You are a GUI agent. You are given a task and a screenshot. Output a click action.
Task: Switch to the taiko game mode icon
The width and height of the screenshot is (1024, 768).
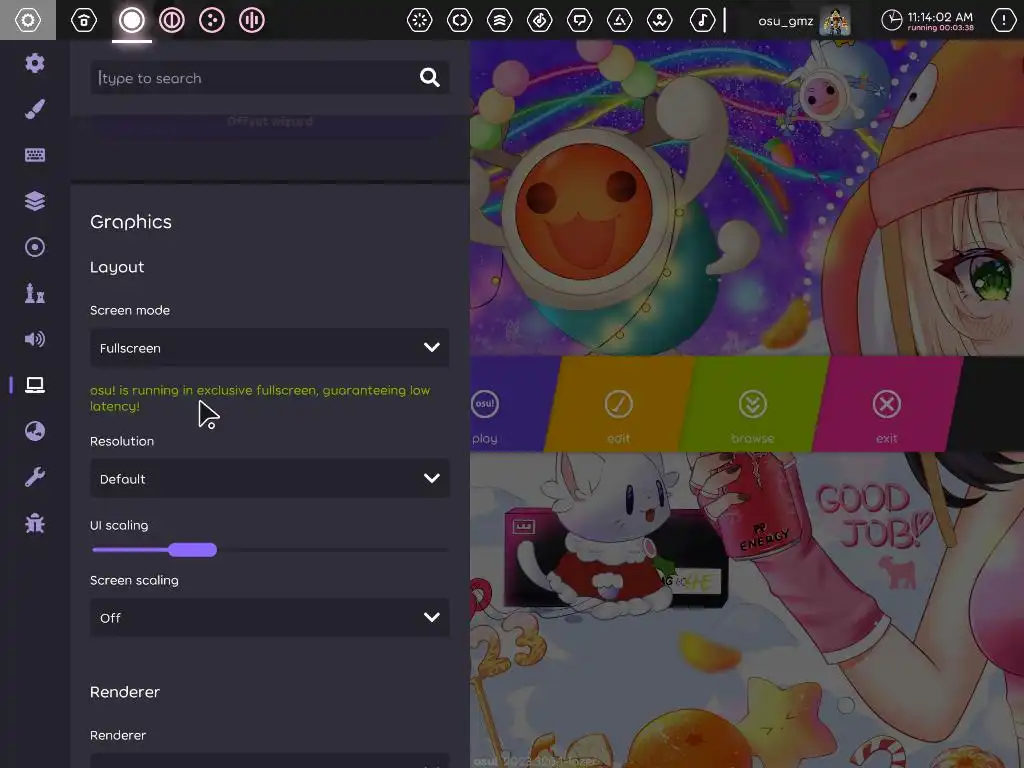(x=172, y=20)
